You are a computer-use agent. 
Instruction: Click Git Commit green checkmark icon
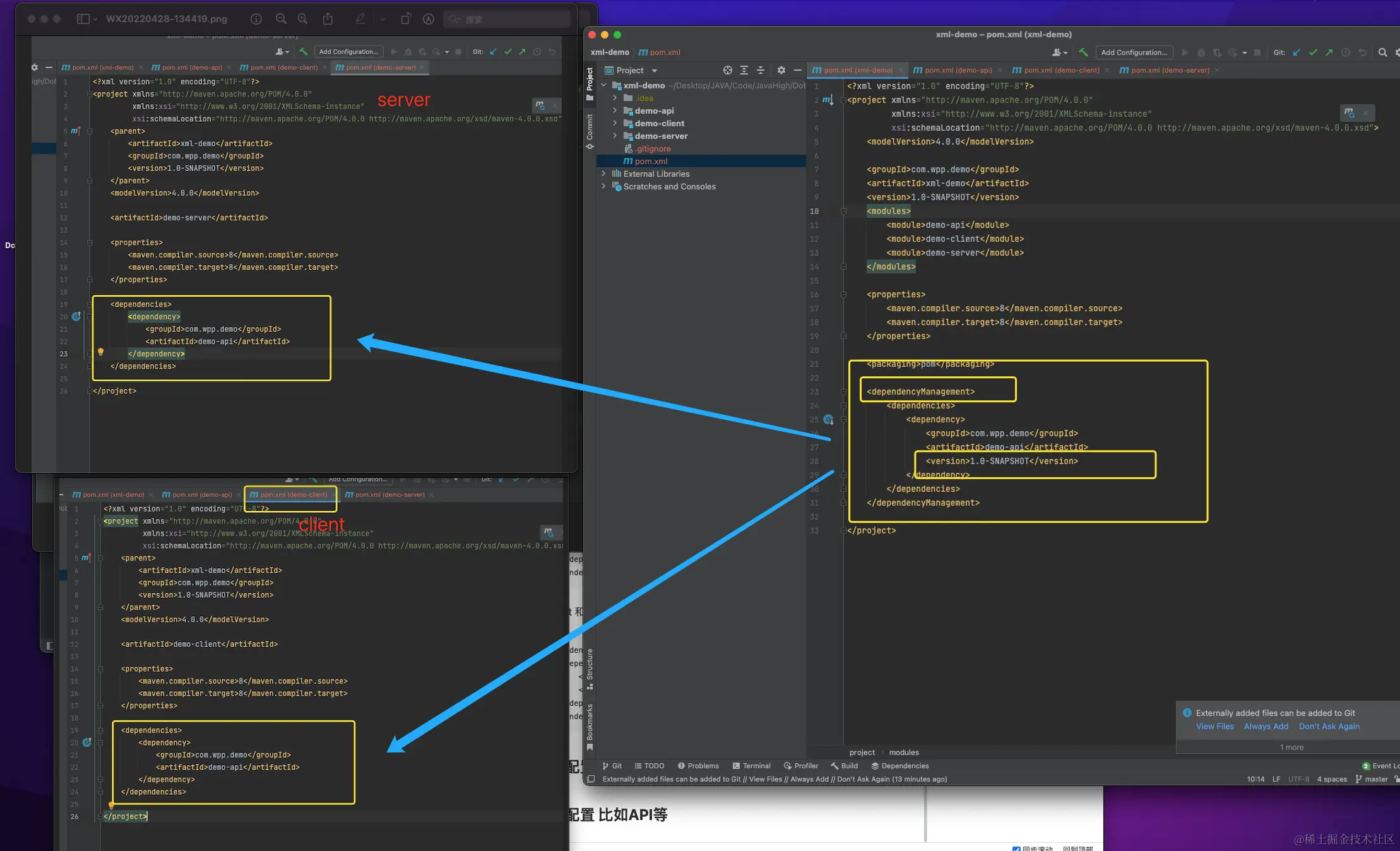[1313, 52]
